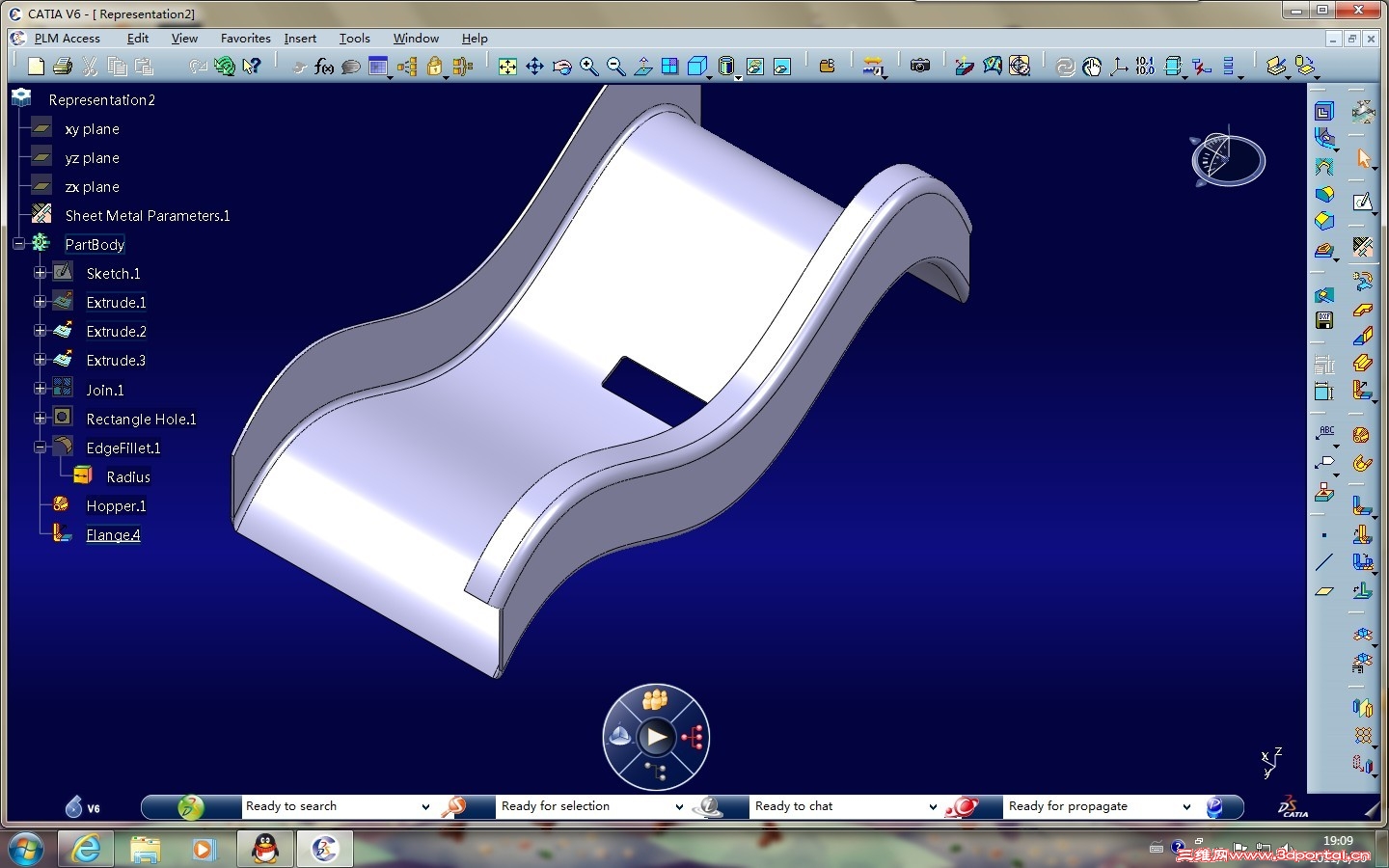Click the Fit All In view icon
1389x868 pixels.
(507, 66)
